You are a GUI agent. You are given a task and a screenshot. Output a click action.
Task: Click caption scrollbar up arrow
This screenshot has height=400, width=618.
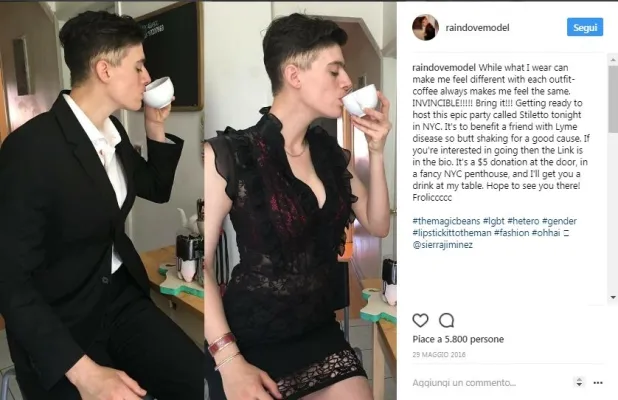[613, 60]
